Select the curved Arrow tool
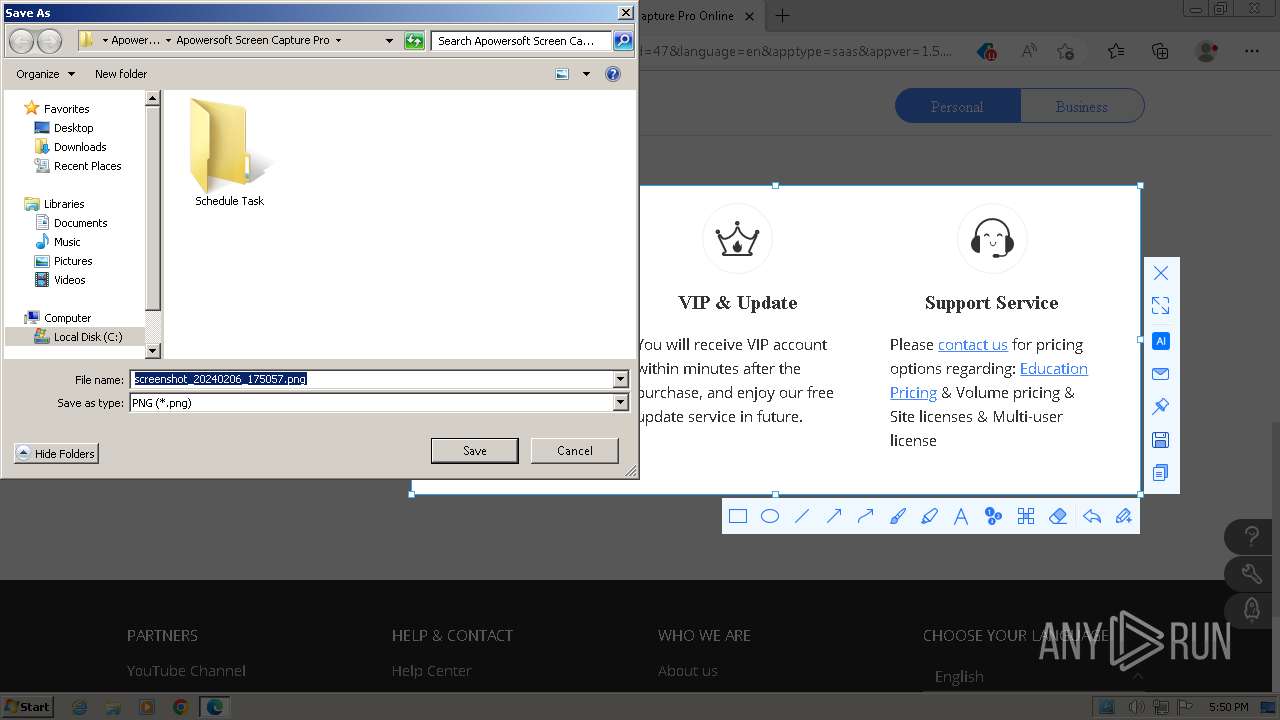The height and width of the screenshot is (720, 1280). tap(866, 516)
